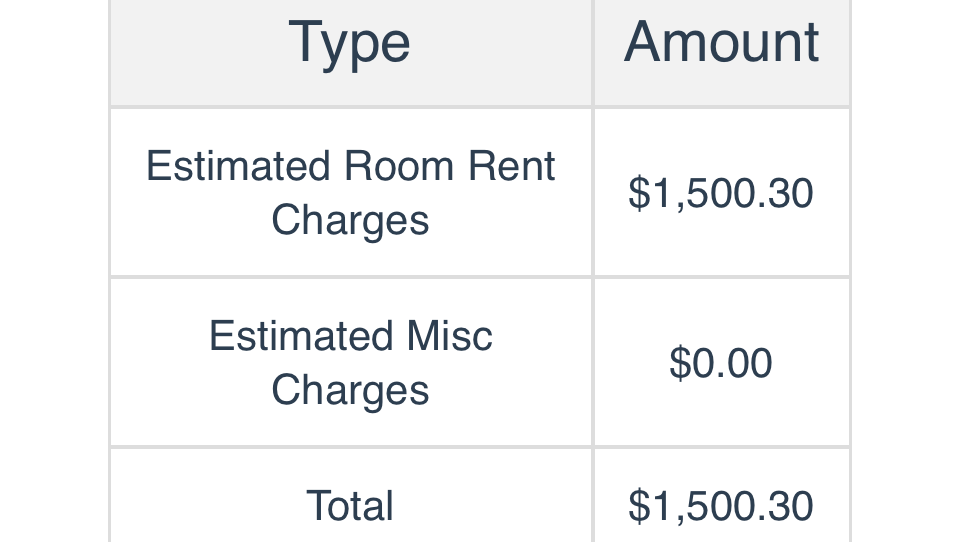Click the room rent amount $1,500.30
The height and width of the screenshot is (542, 960).
coord(721,193)
